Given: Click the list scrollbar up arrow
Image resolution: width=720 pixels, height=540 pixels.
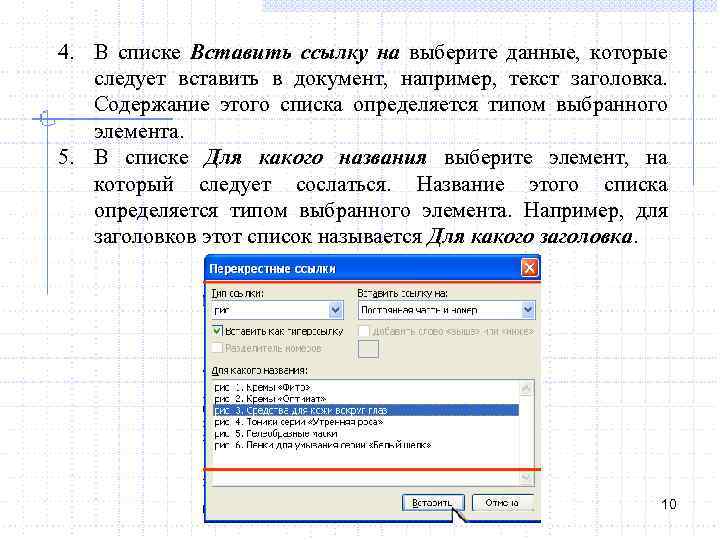Looking at the screenshot, I should [x=526, y=388].
